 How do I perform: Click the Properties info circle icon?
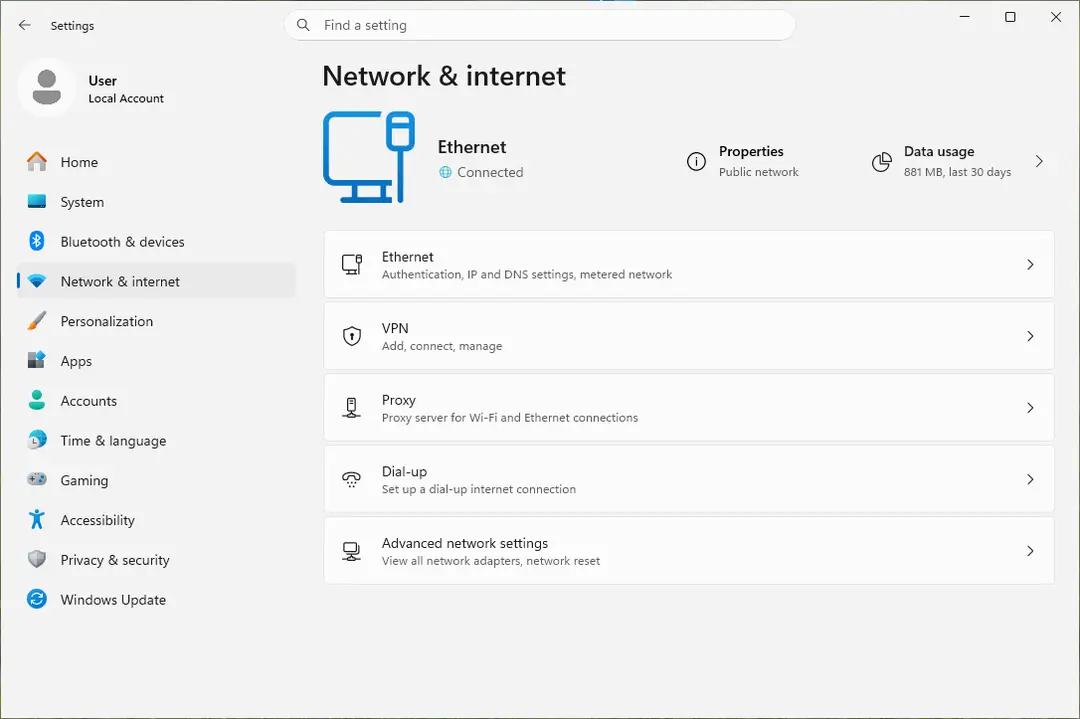coord(696,161)
